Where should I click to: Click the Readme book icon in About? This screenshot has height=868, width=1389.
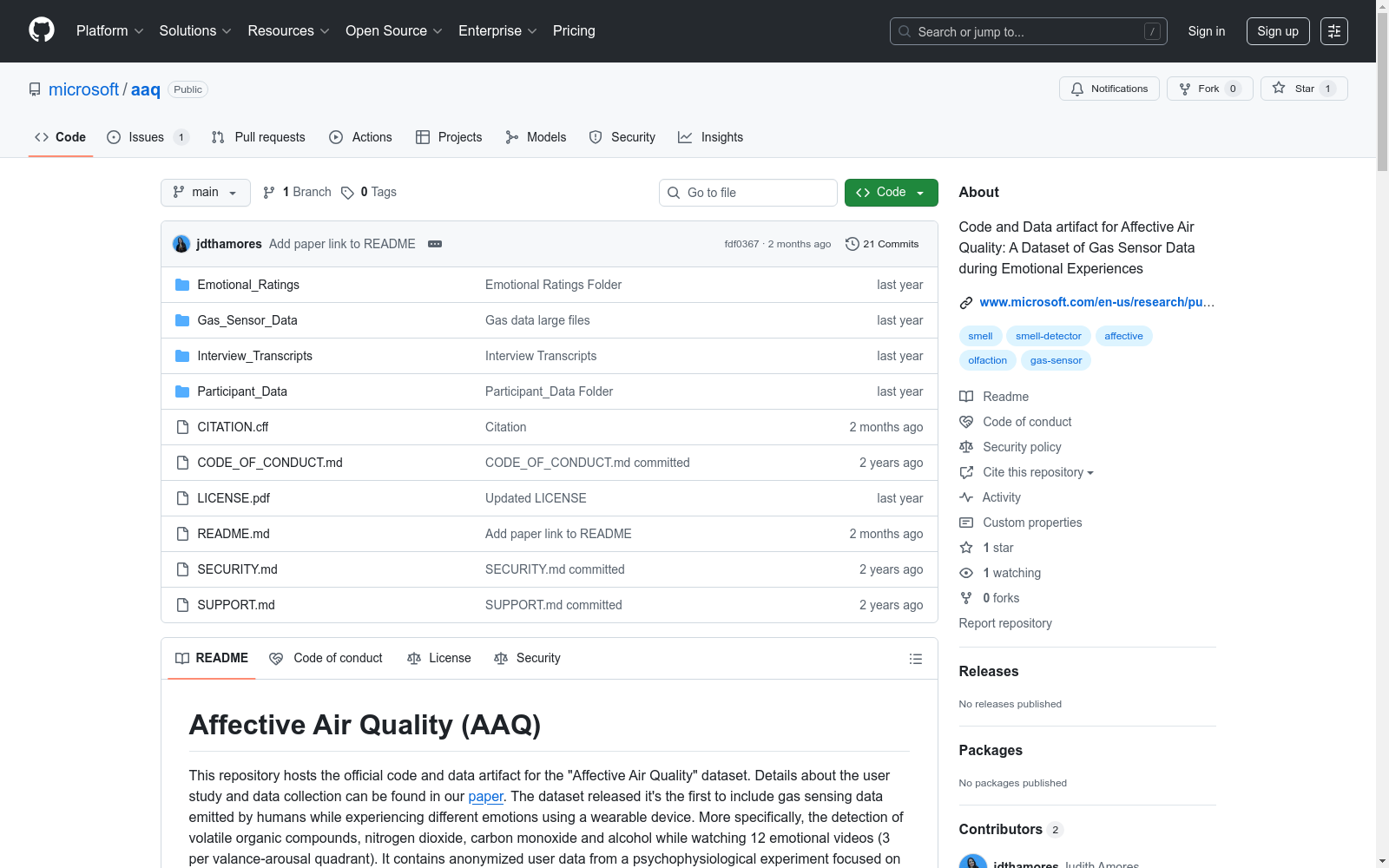point(966,397)
